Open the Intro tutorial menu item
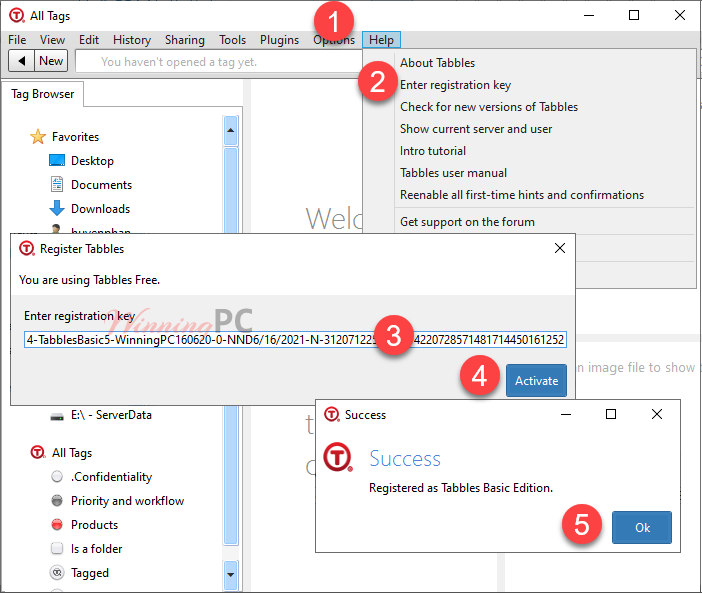This screenshot has height=593, width=702. coord(433,151)
